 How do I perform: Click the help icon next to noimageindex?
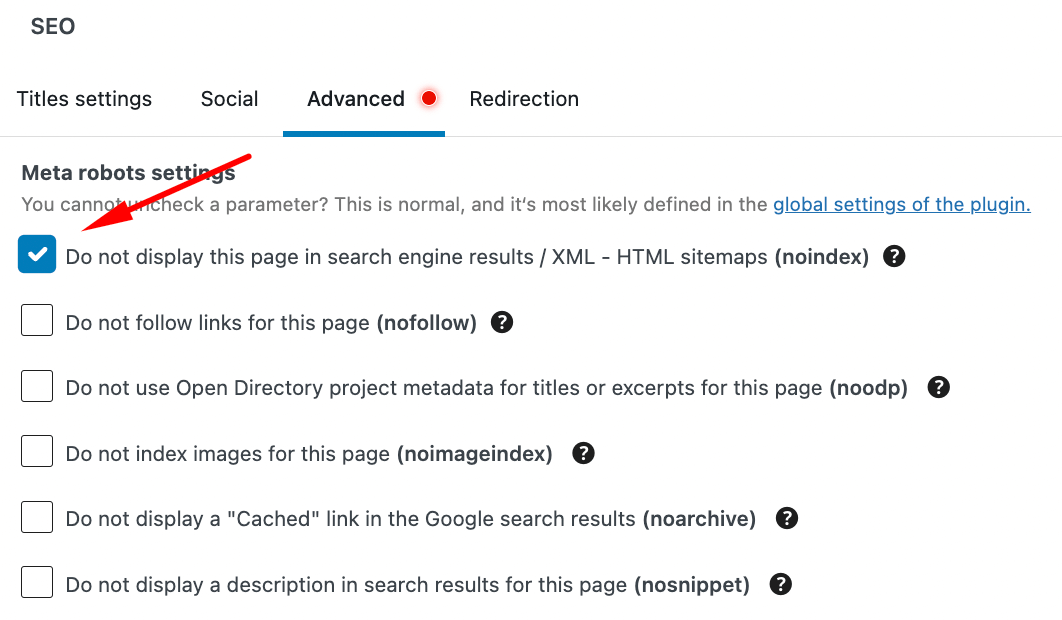click(x=583, y=453)
